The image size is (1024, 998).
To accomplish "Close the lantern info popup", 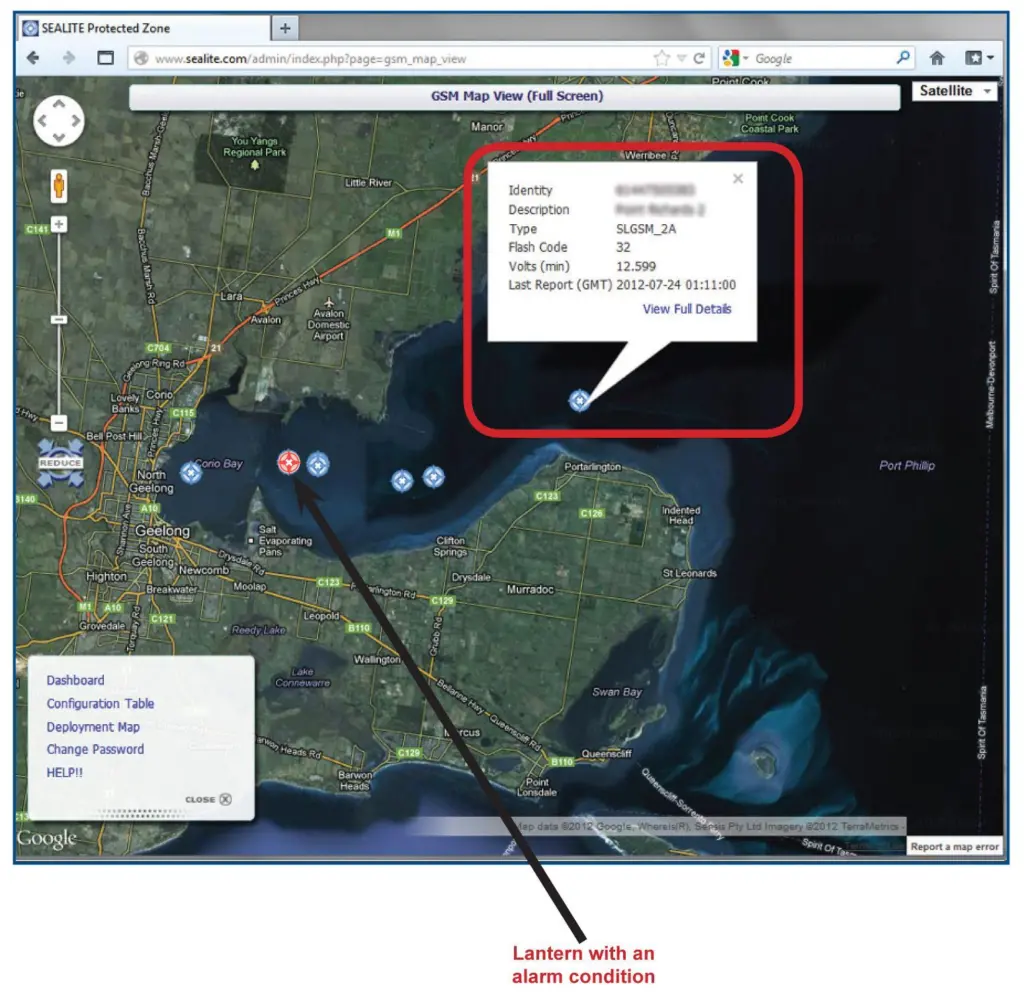I will point(738,178).
